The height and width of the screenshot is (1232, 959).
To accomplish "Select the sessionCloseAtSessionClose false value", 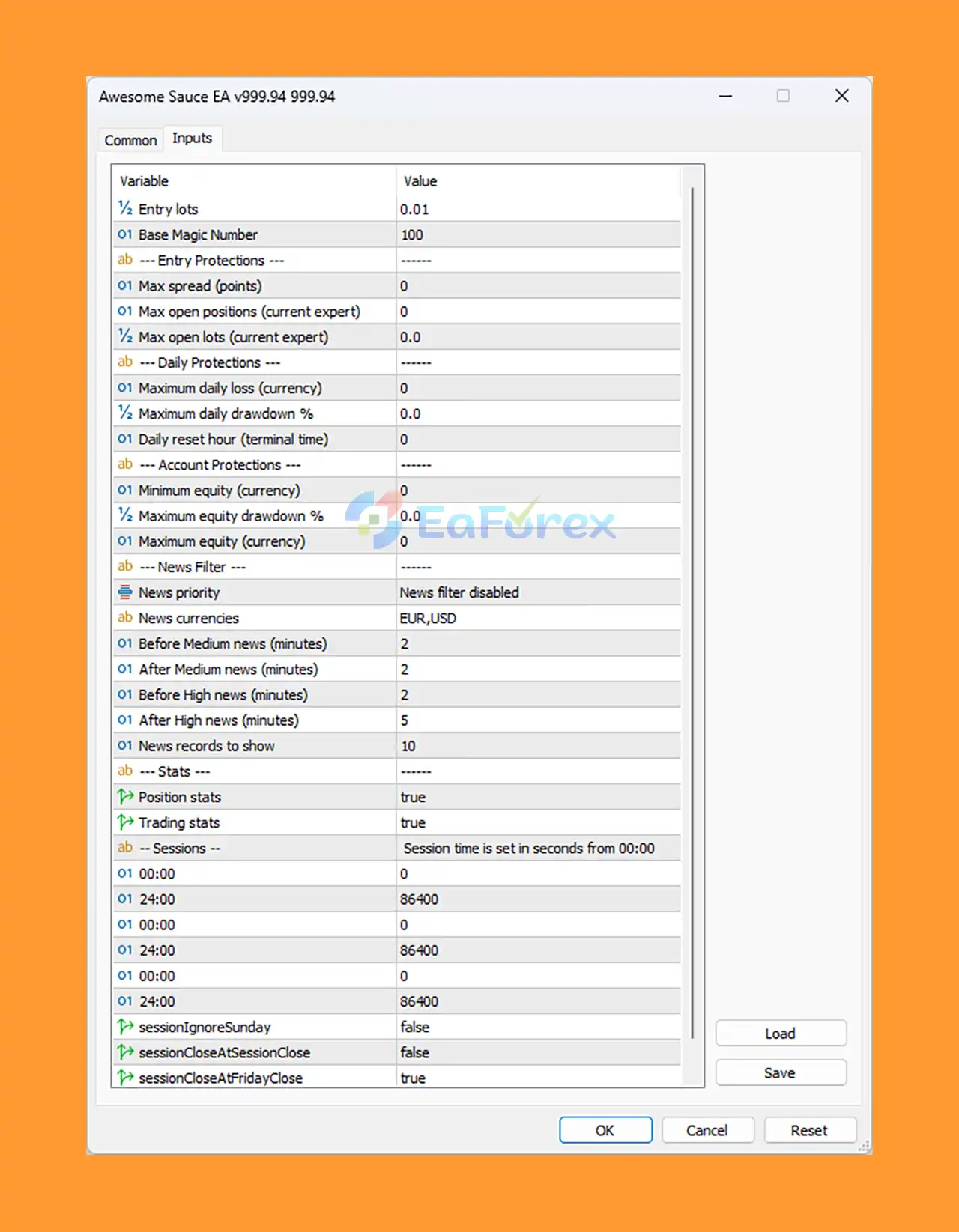I will [x=539, y=1052].
